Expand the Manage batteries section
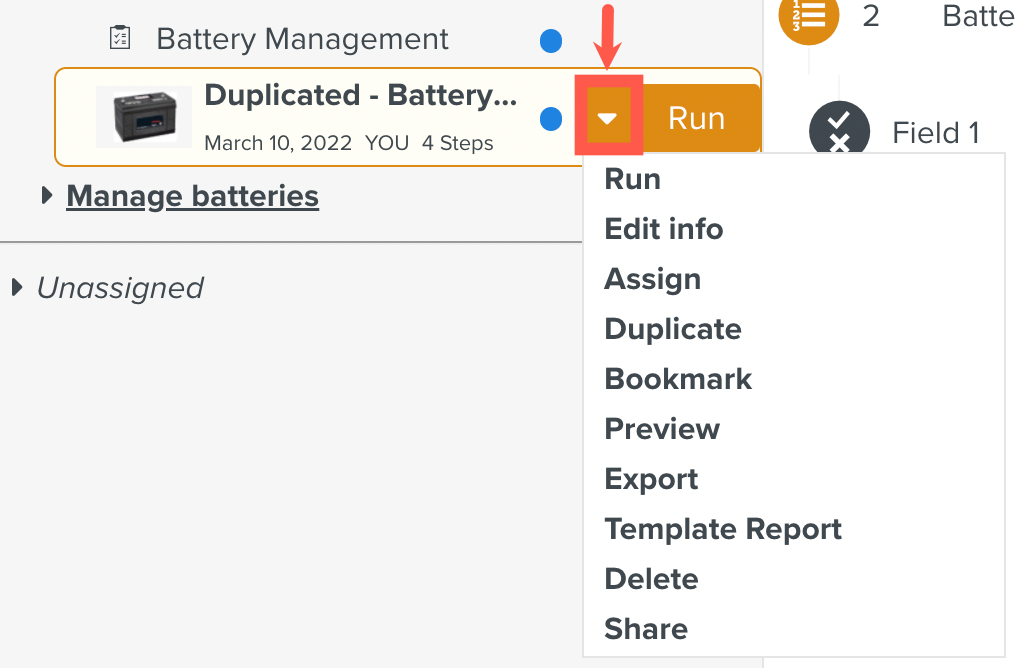Image resolution: width=1018 pixels, height=668 pixels. pyautogui.click(x=46, y=196)
